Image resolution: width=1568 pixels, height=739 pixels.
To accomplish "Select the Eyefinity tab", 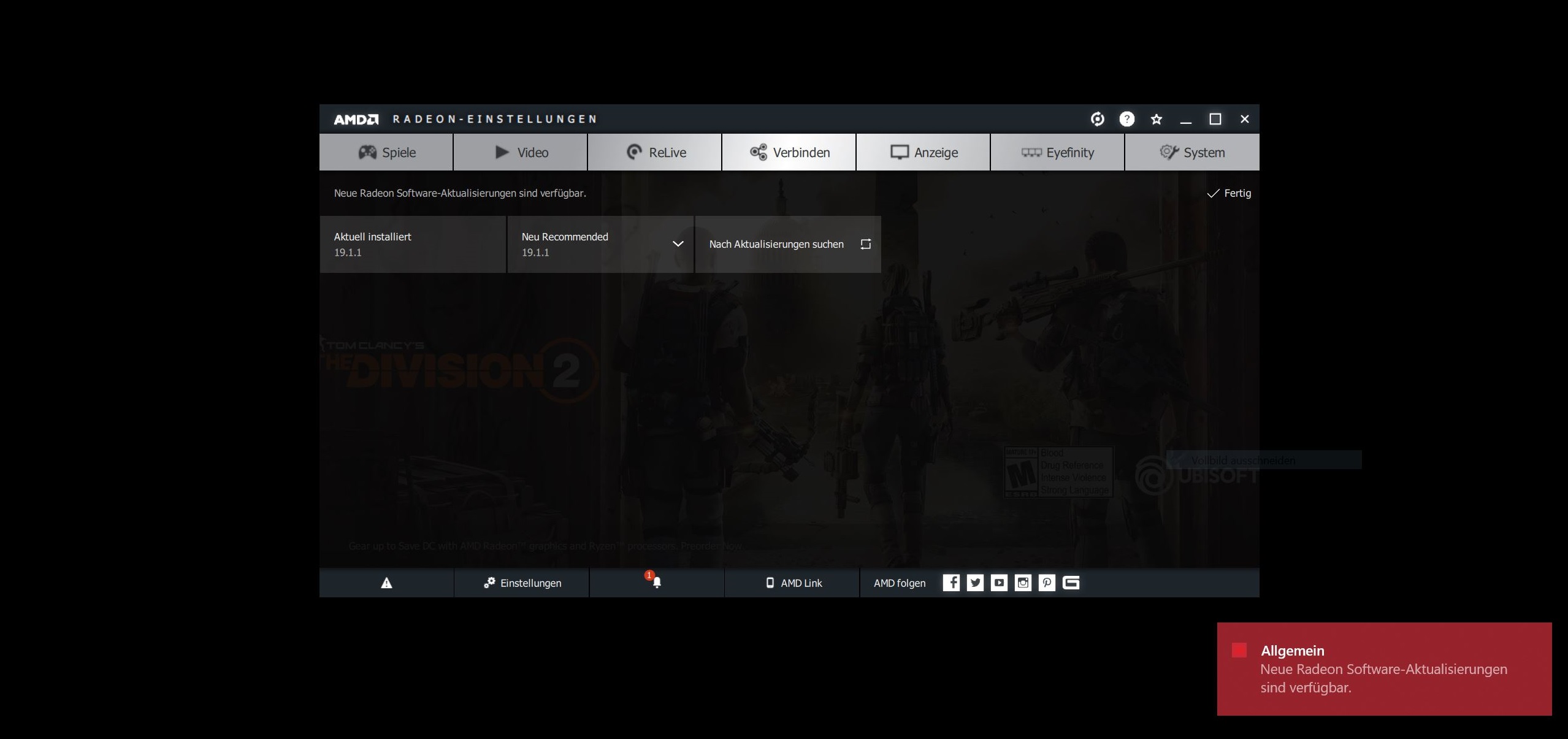I will pos(1057,152).
